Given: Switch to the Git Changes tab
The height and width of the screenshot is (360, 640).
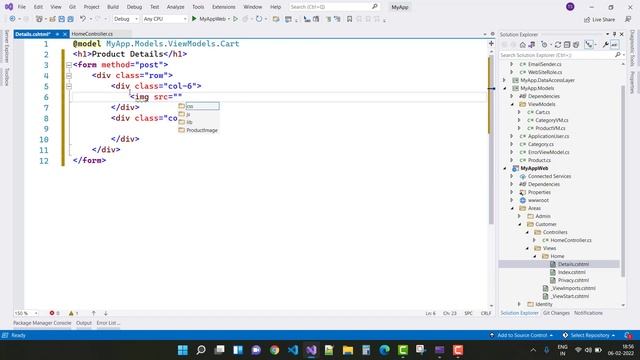Looking at the screenshot, I should click(556, 313).
